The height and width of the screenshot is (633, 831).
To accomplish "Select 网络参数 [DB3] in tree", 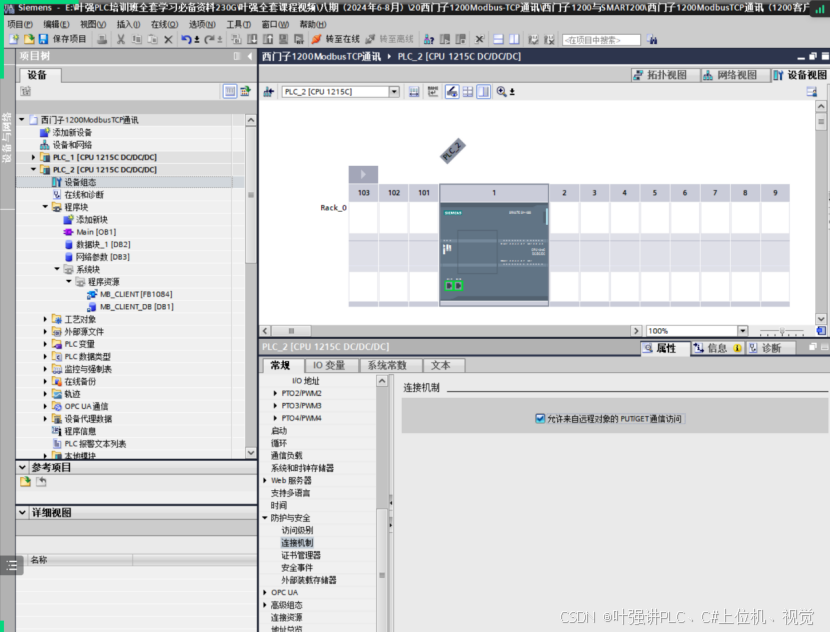I will click(98, 257).
